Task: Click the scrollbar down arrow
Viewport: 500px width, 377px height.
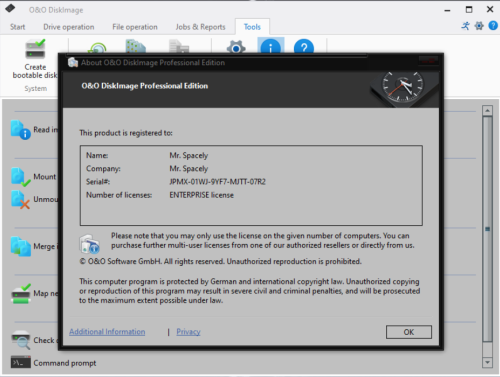Action: (487, 362)
